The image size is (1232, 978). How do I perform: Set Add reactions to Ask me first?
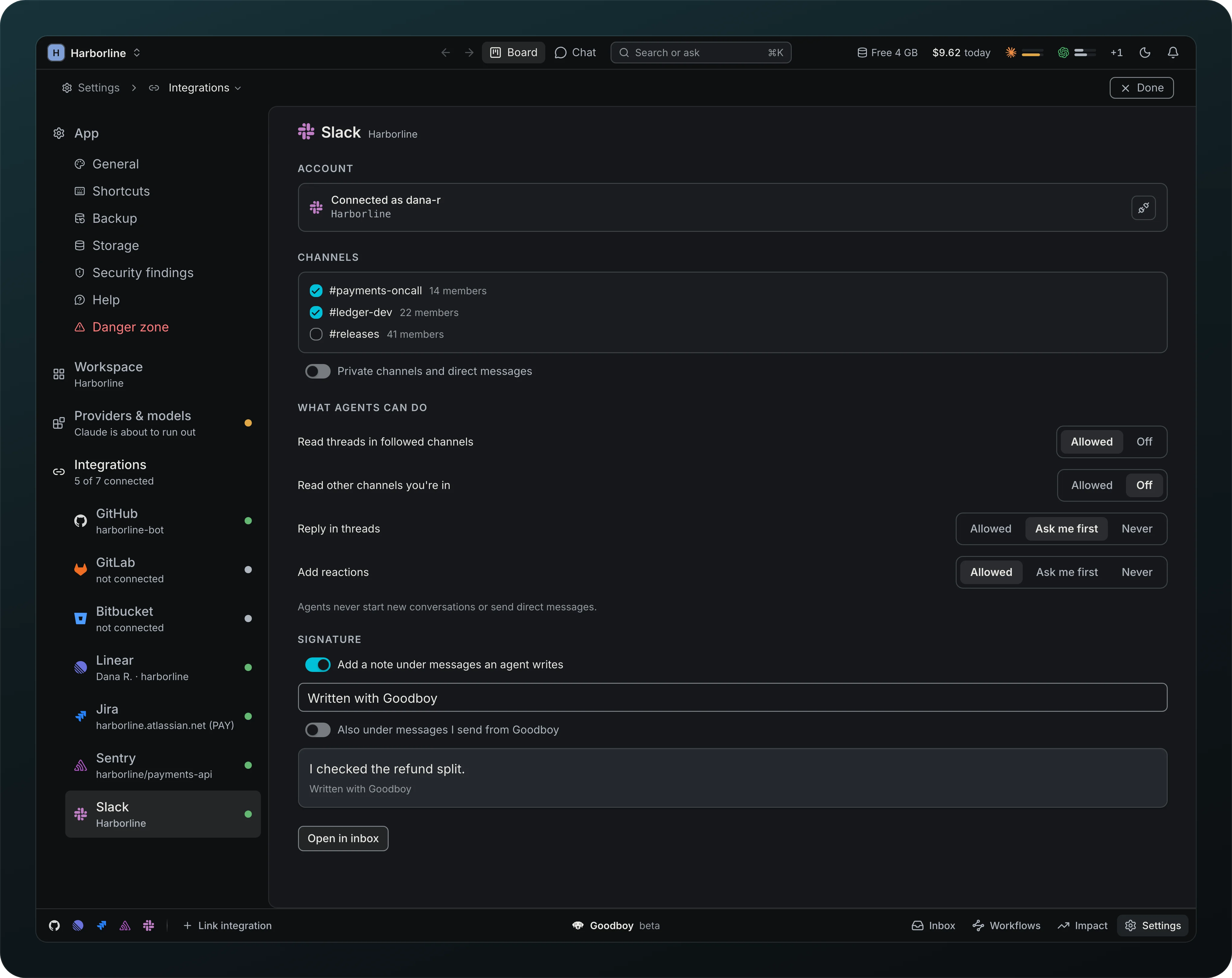[x=1067, y=572]
